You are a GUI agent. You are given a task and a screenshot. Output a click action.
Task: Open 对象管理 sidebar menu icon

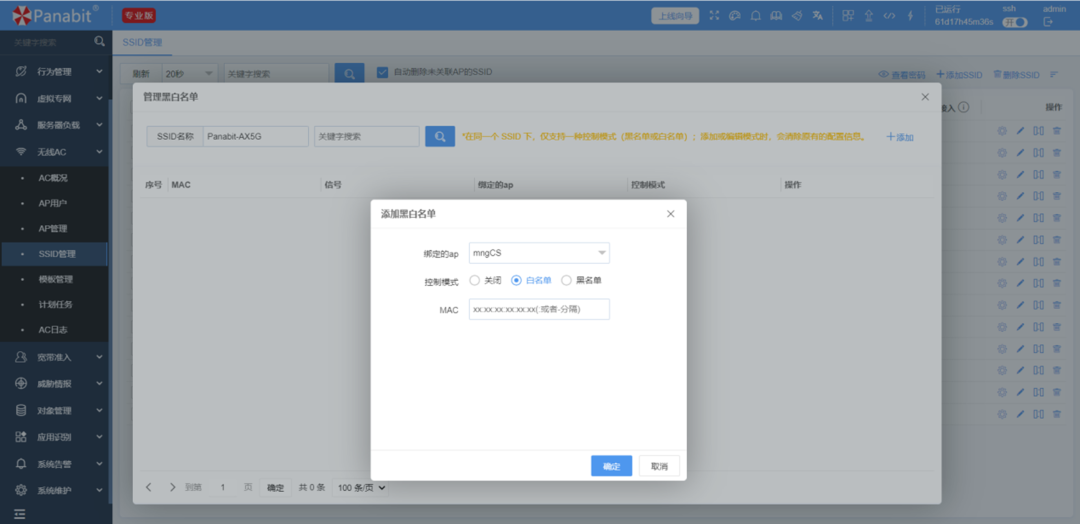(x=21, y=410)
